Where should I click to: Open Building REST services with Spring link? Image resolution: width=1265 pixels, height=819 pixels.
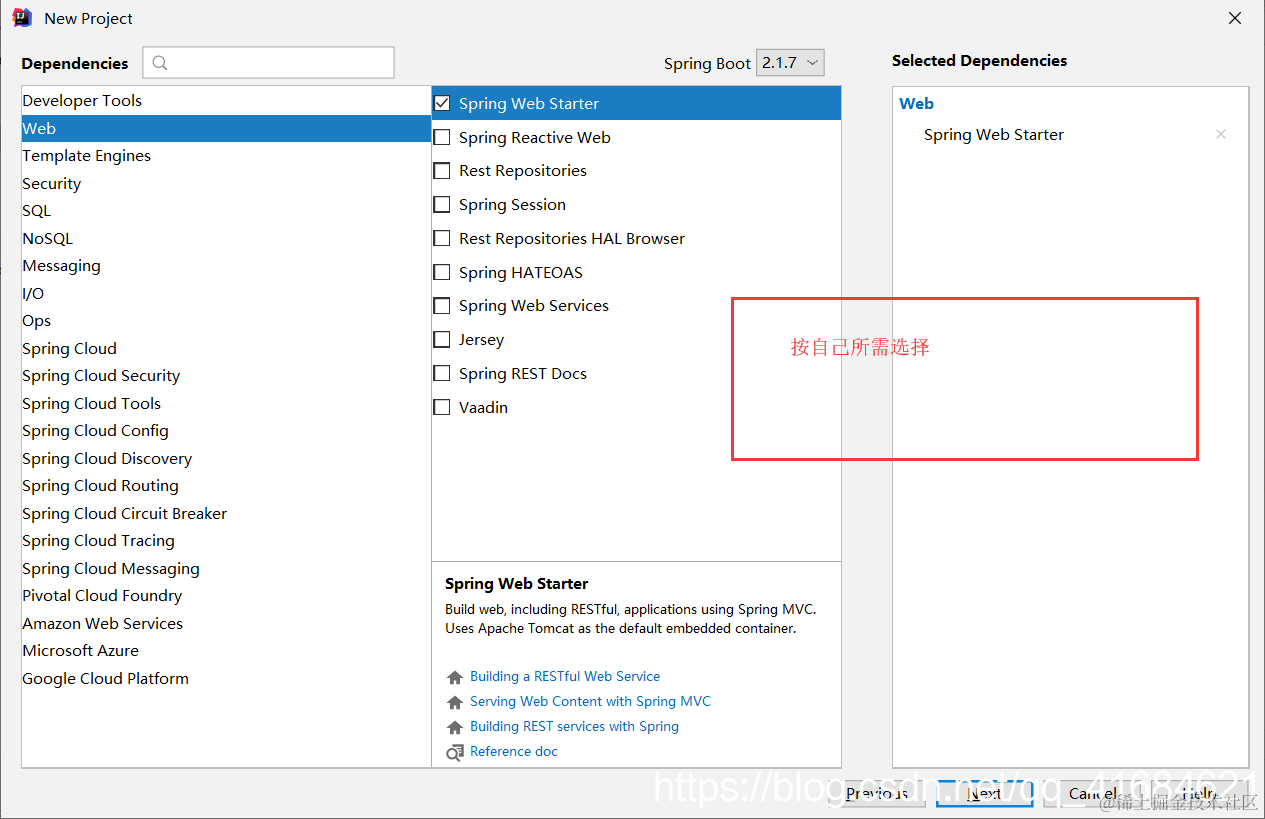[574, 727]
